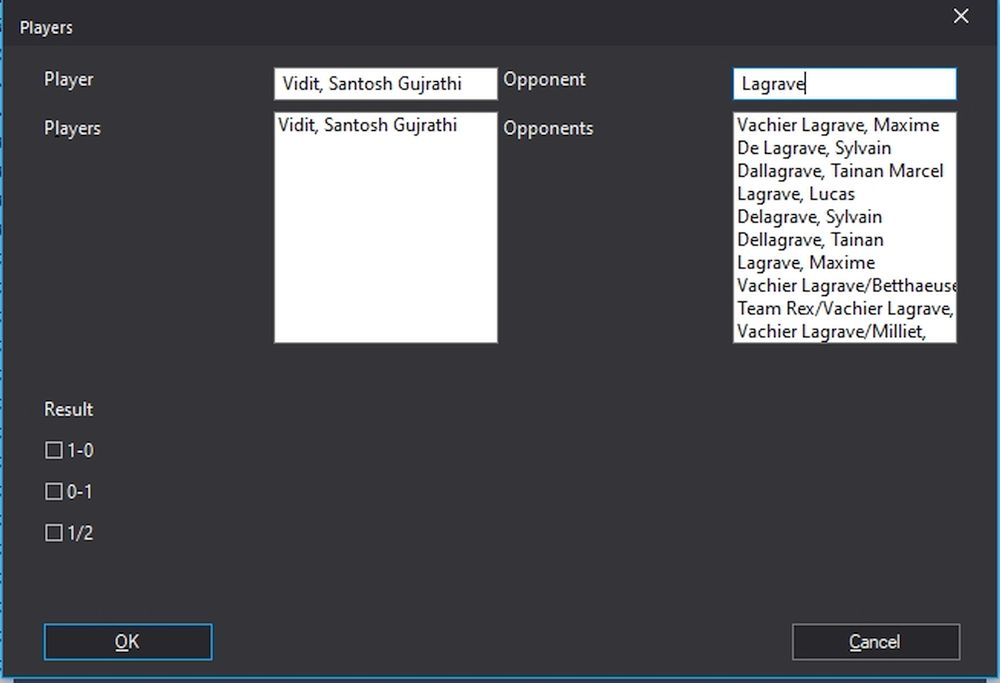Enable the 1/2 draw result checkbox
1000x683 pixels.
click(x=54, y=533)
